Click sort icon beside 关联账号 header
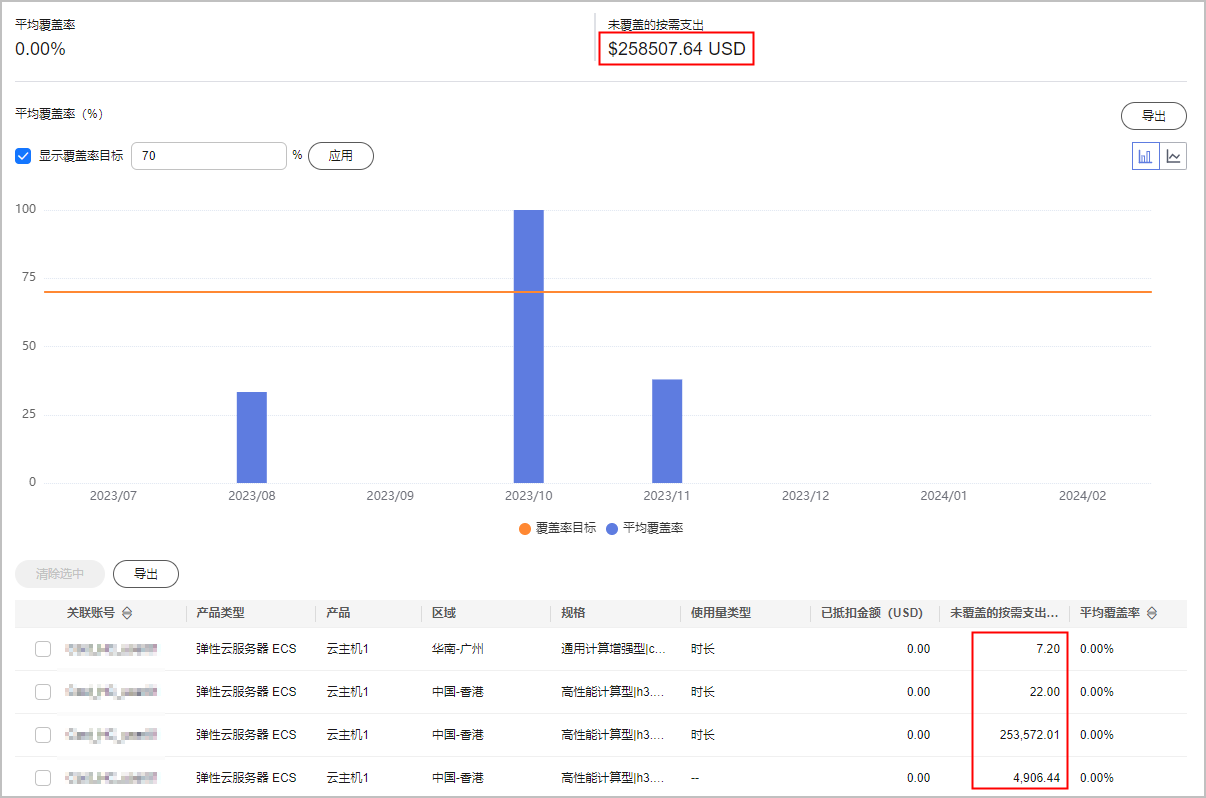The height and width of the screenshot is (798, 1206). click(127, 613)
